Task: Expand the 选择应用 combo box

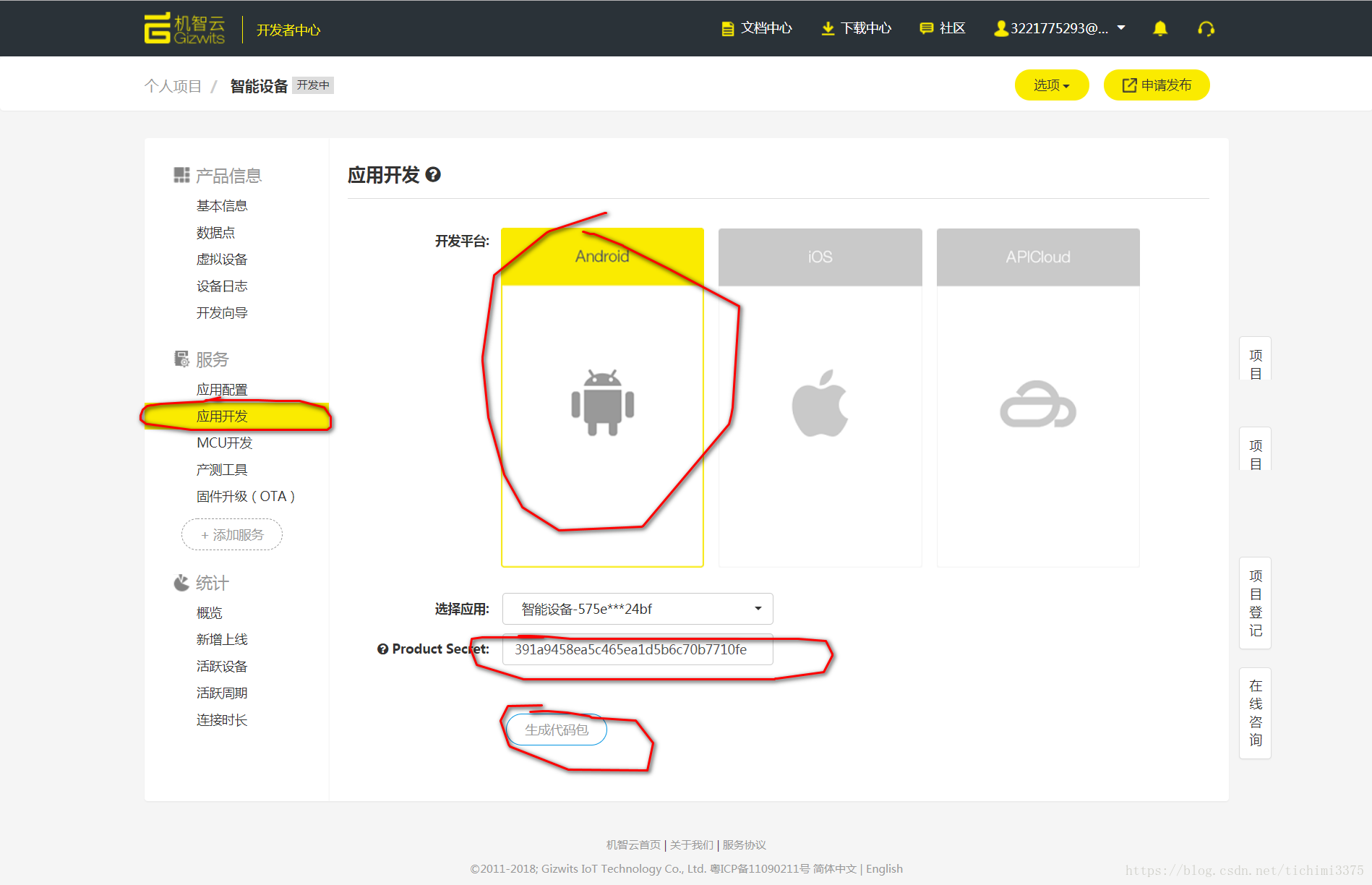Action: 638,609
